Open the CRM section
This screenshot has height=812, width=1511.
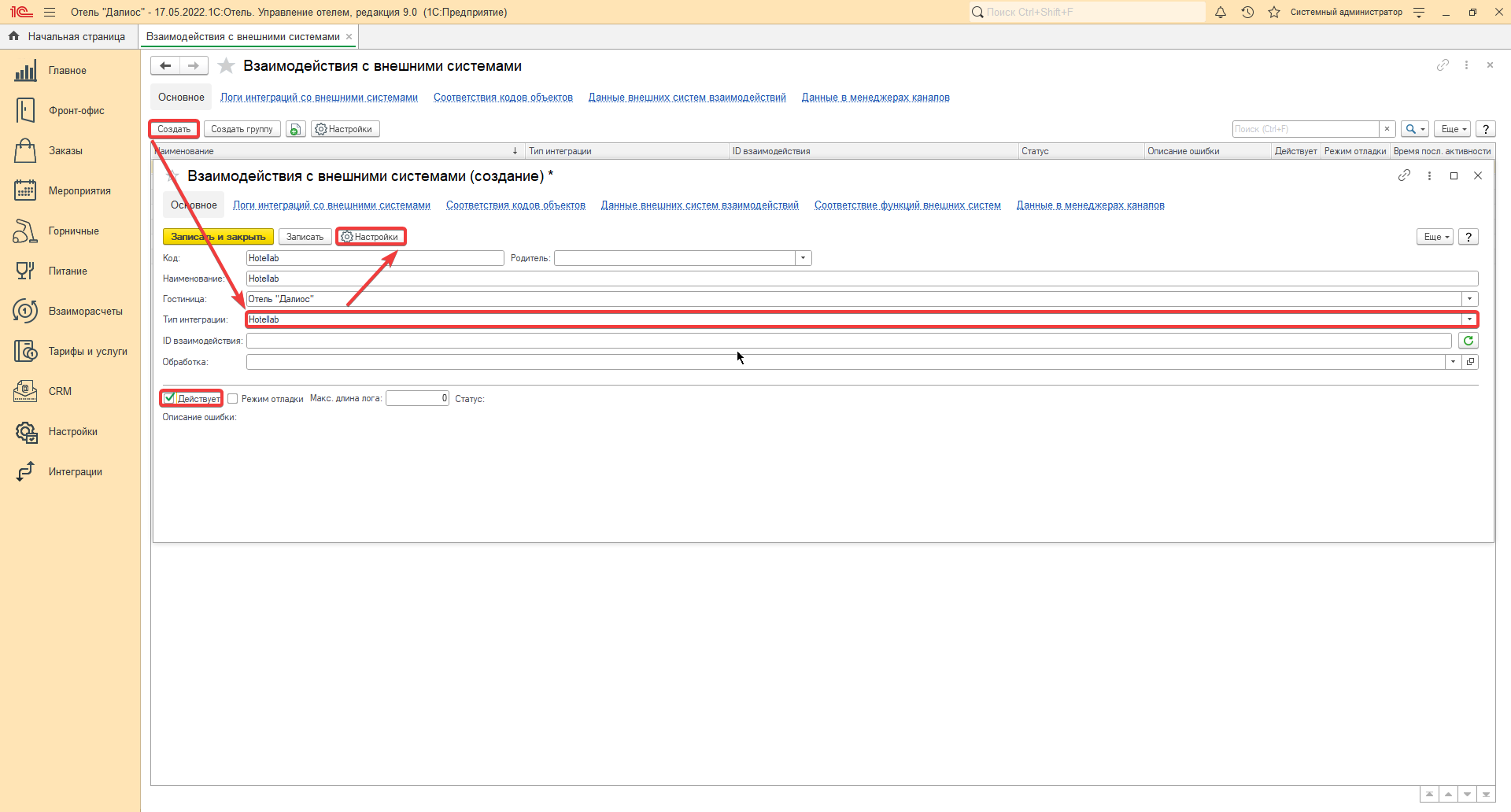tap(60, 392)
